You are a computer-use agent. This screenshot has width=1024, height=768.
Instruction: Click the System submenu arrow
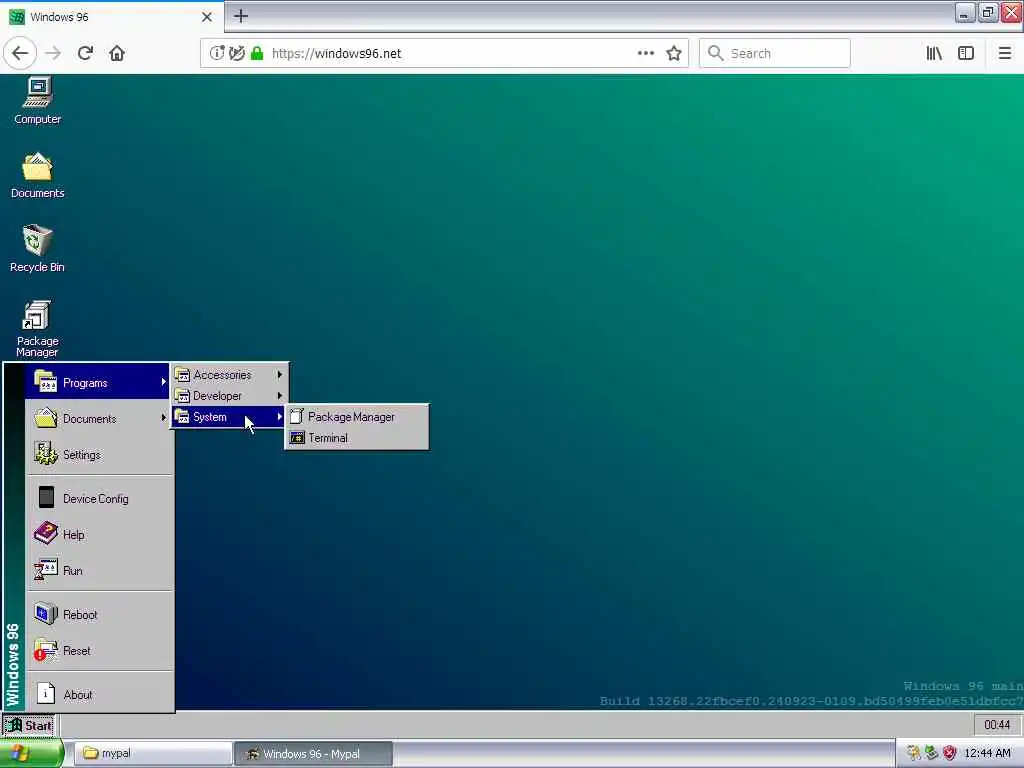click(280, 417)
